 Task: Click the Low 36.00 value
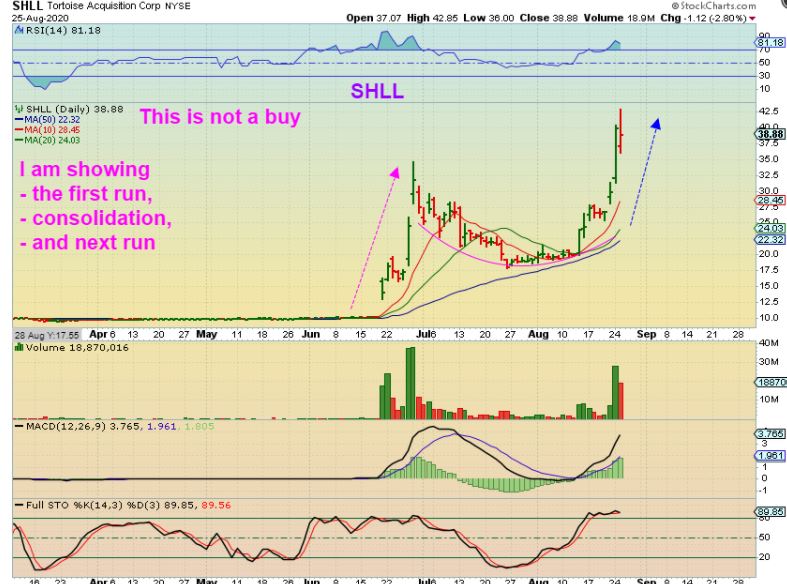tap(488, 18)
